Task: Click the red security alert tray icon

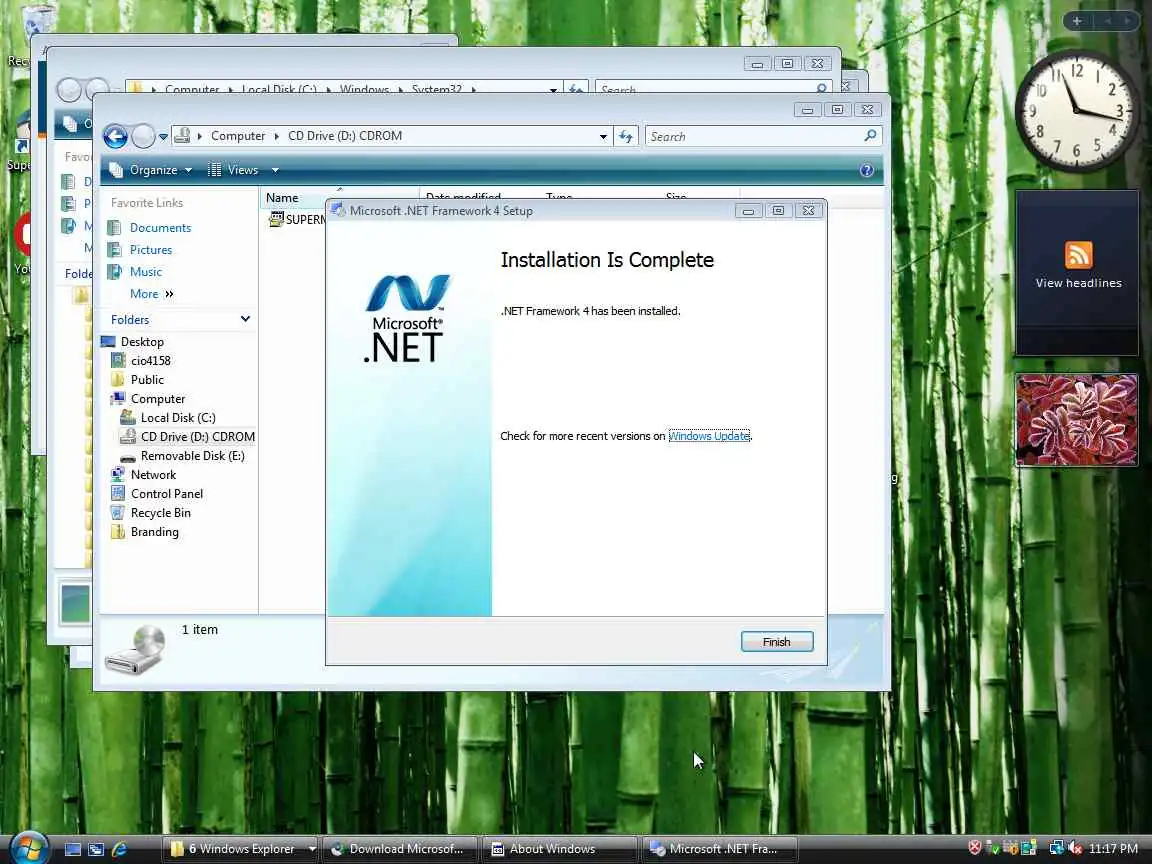Action: pyautogui.click(x=975, y=848)
